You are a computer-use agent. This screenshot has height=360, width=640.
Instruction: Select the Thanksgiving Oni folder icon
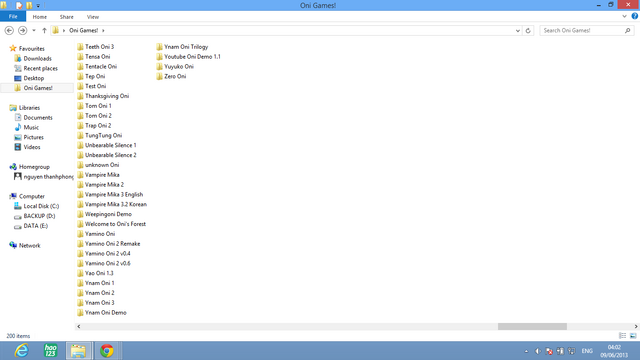click(80, 96)
